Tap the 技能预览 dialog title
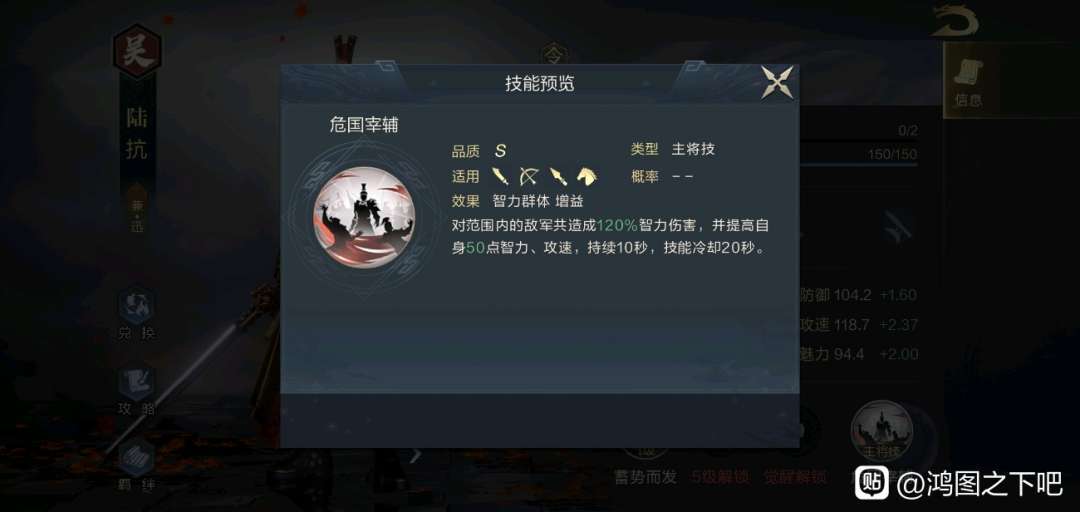Image resolution: width=1080 pixels, height=512 pixels. coord(539,84)
